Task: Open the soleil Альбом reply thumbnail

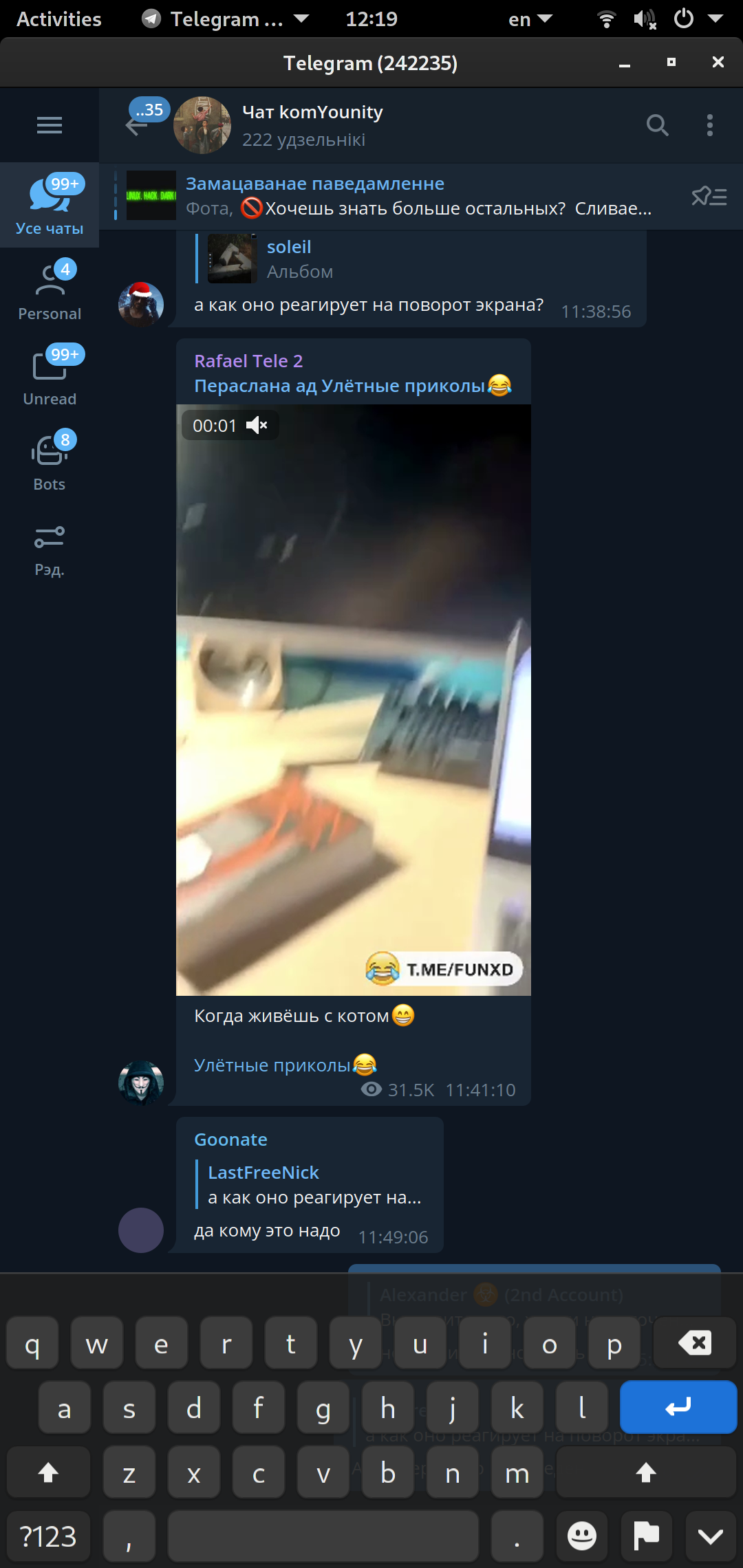Action: point(233,259)
